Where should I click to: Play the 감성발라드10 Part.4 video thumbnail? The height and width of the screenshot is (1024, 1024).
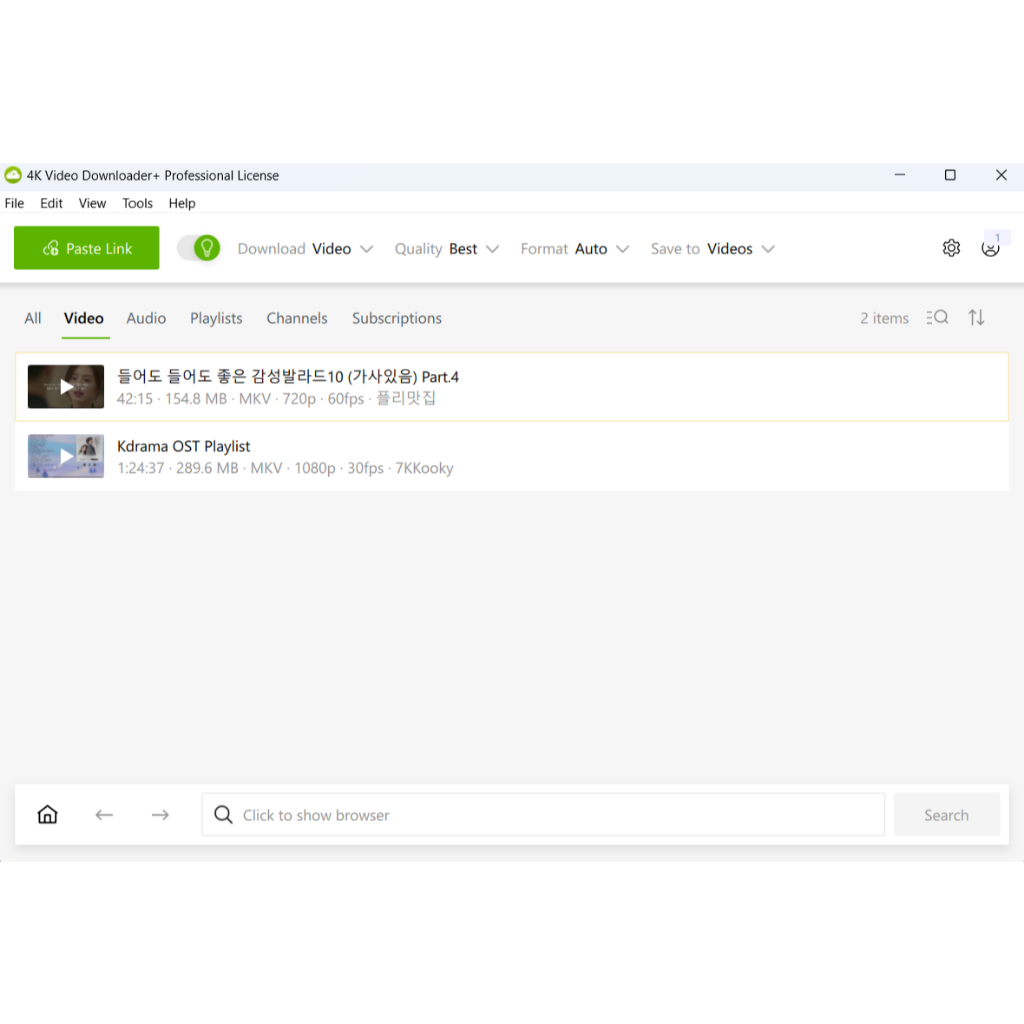click(66, 387)
